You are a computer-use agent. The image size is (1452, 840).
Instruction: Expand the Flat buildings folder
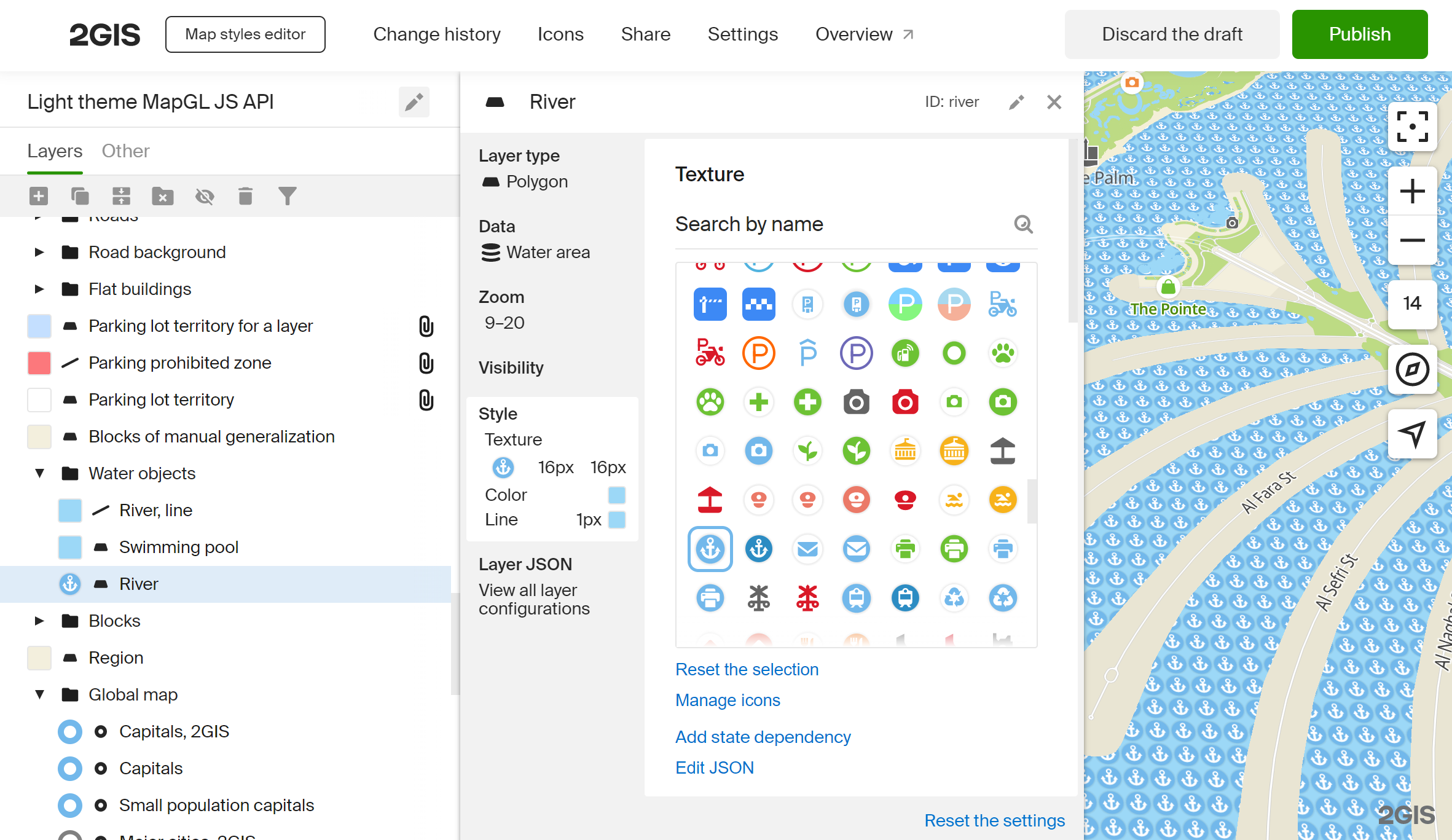(x=39, y=289)
